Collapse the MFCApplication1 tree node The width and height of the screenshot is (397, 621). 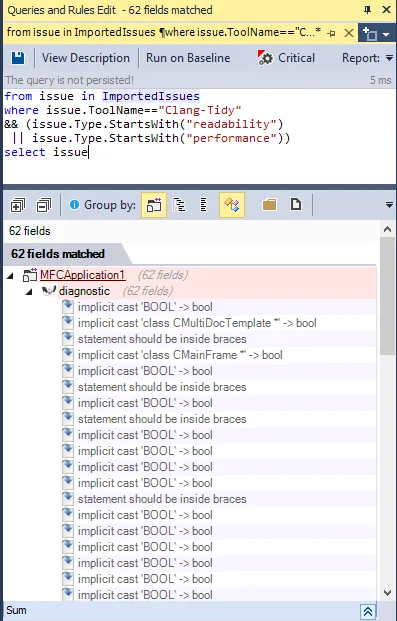[11, 275]
